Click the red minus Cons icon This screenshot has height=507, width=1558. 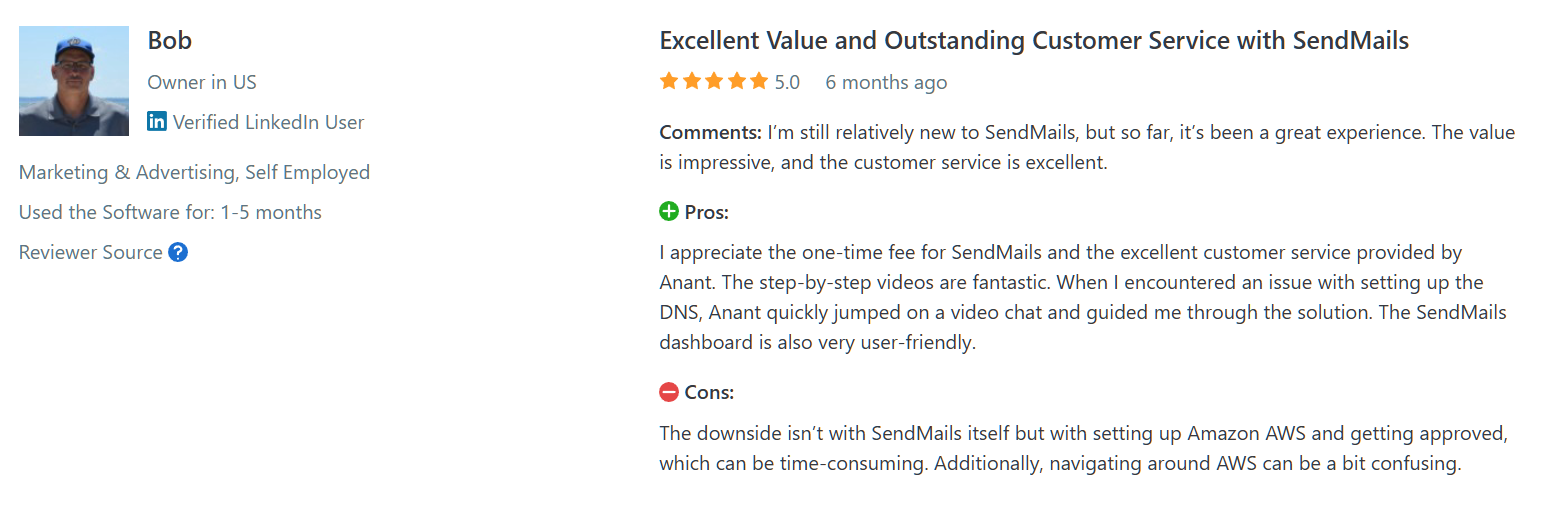[x=669, y=392]
